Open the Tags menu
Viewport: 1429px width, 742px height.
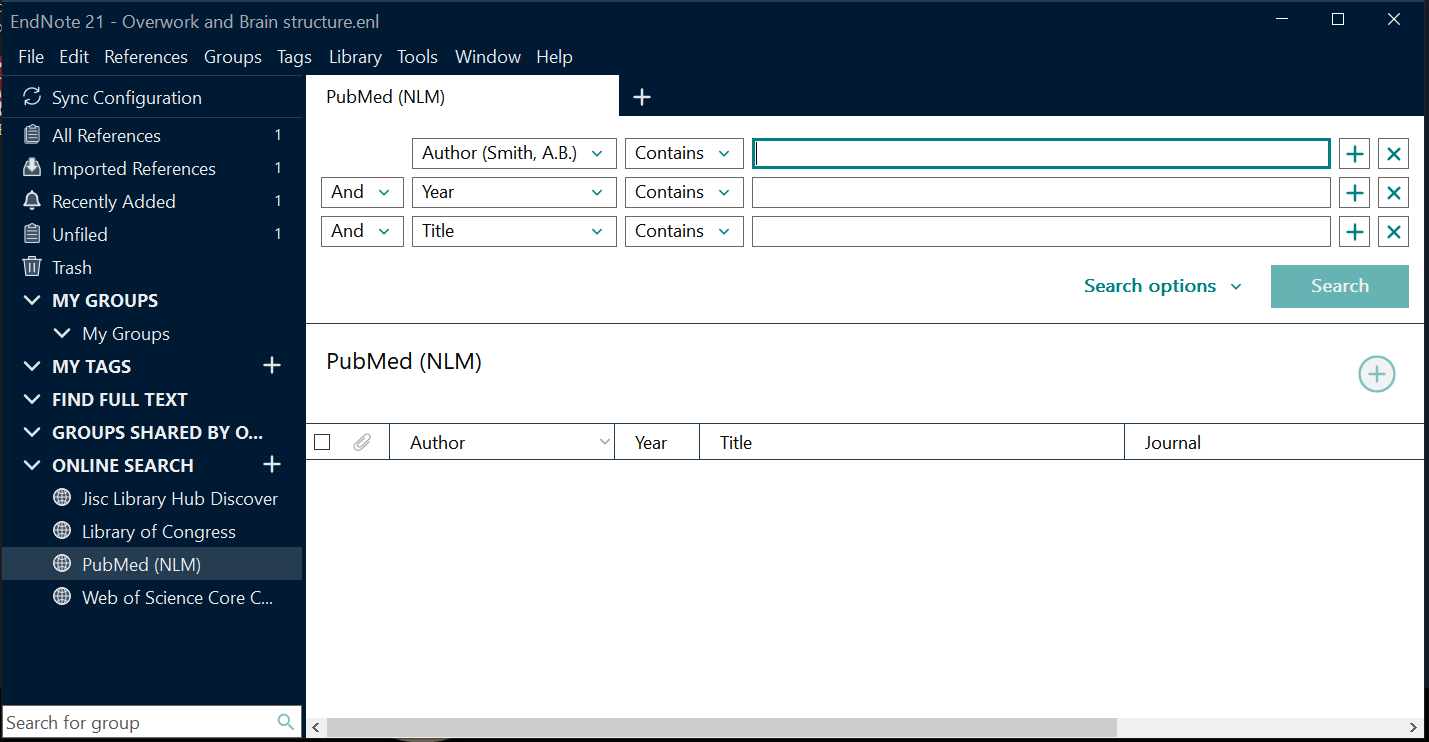coord(294,57)
